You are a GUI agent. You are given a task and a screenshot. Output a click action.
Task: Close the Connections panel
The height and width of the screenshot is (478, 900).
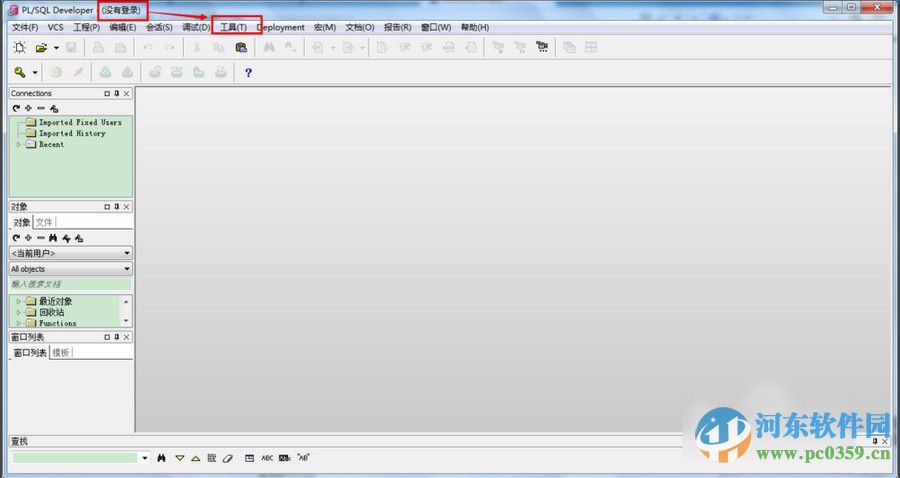[126, 94]
